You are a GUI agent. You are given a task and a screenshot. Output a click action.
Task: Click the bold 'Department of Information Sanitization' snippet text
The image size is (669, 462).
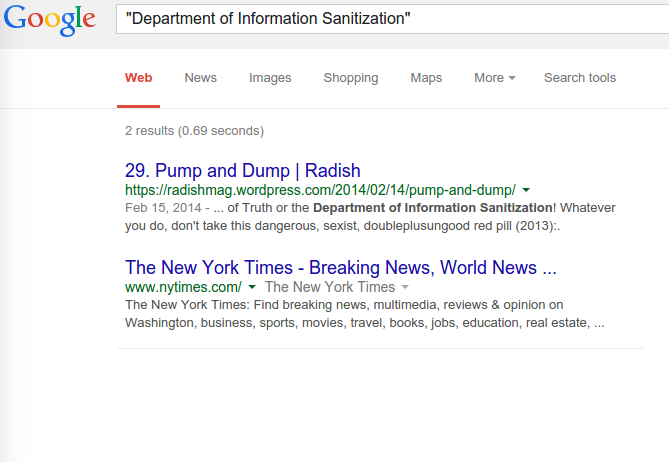pyautogui.click(x=433, y=208)
